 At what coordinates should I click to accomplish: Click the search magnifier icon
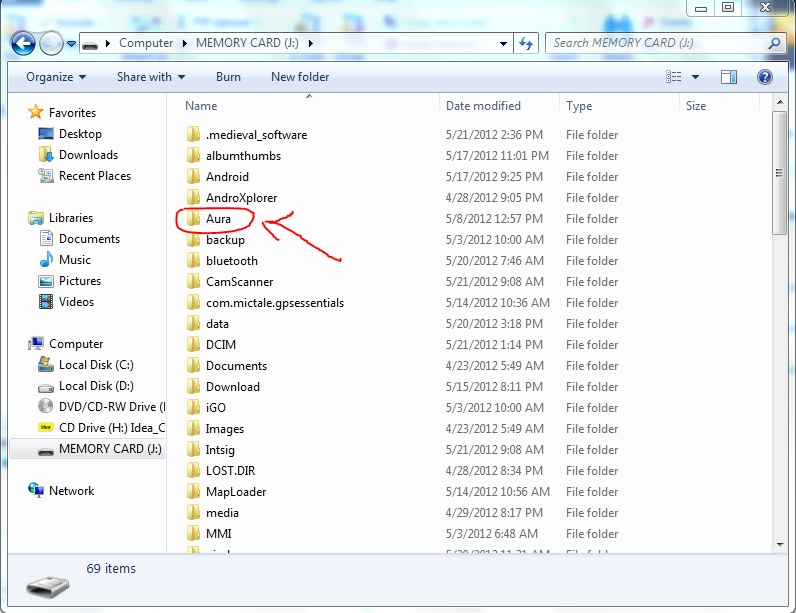(x=774, y=44)
